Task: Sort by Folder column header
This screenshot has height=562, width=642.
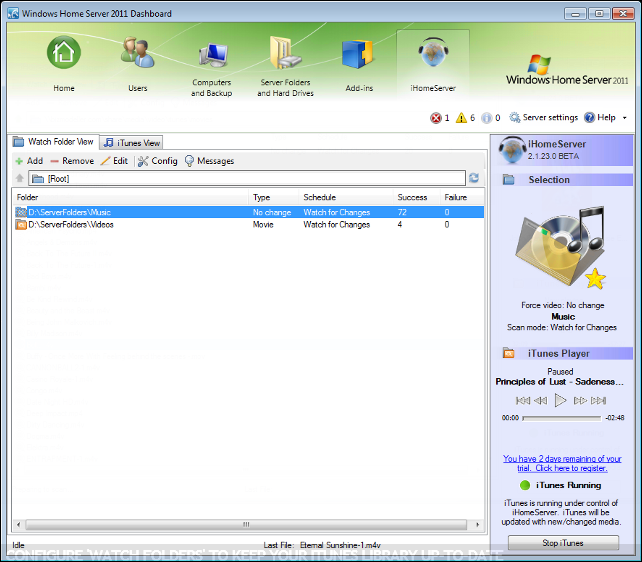Action: [x=131, y=197]
